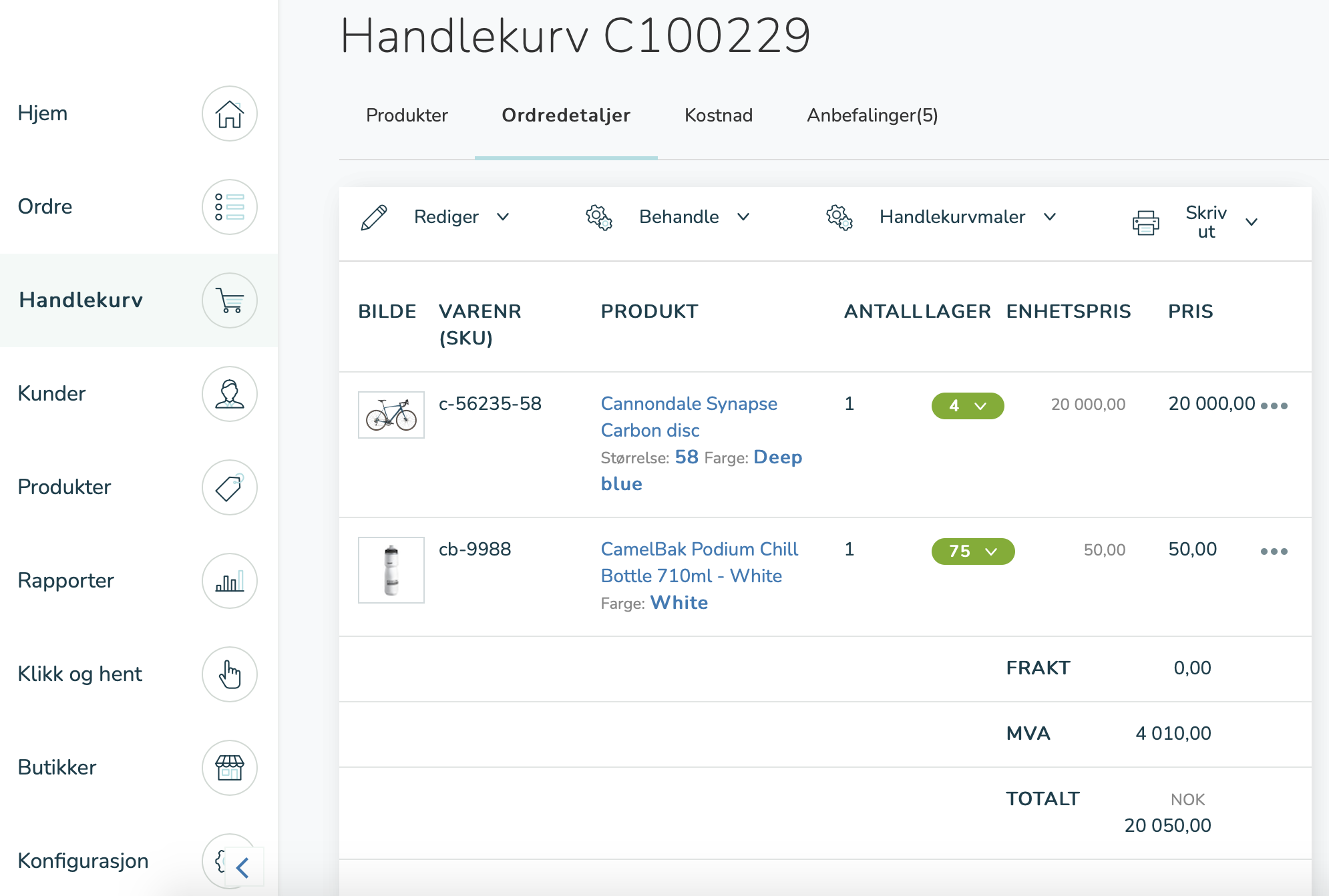Expand the Rediger dropdown
Screen dimensions: 1329x896
tap(503, 217)
